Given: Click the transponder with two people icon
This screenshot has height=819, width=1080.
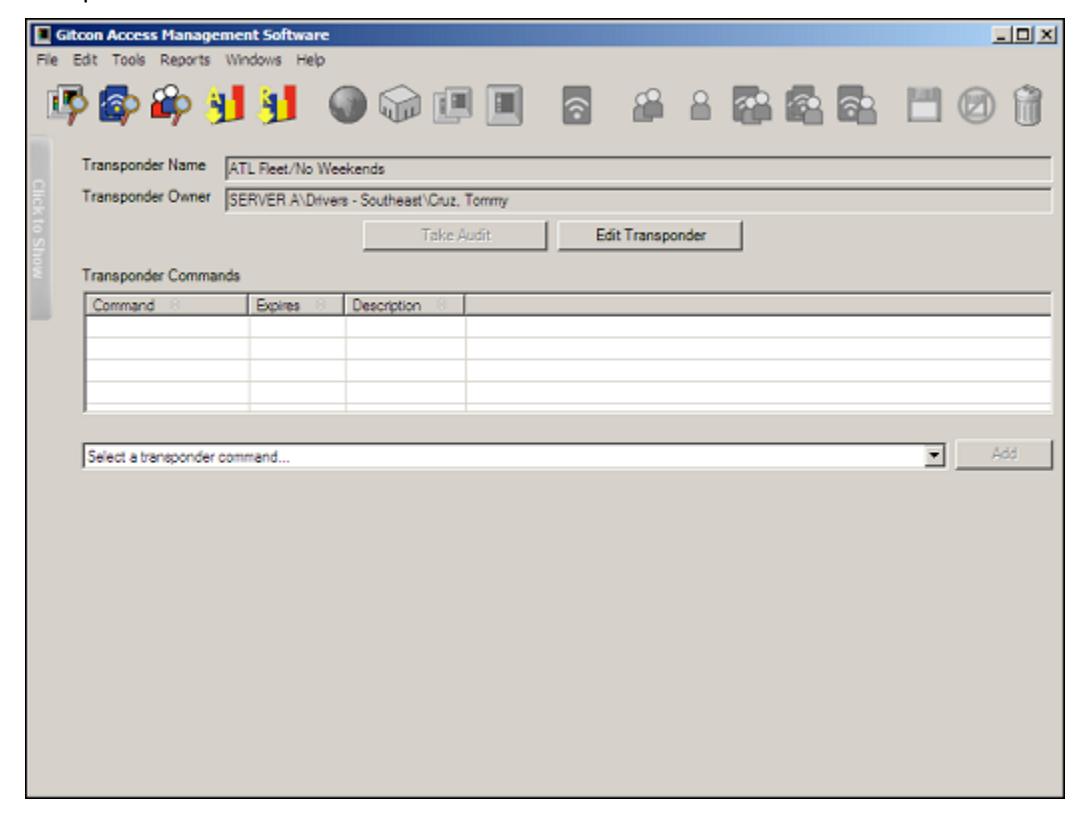Looking at the screenshot, I should click(856, 105).
